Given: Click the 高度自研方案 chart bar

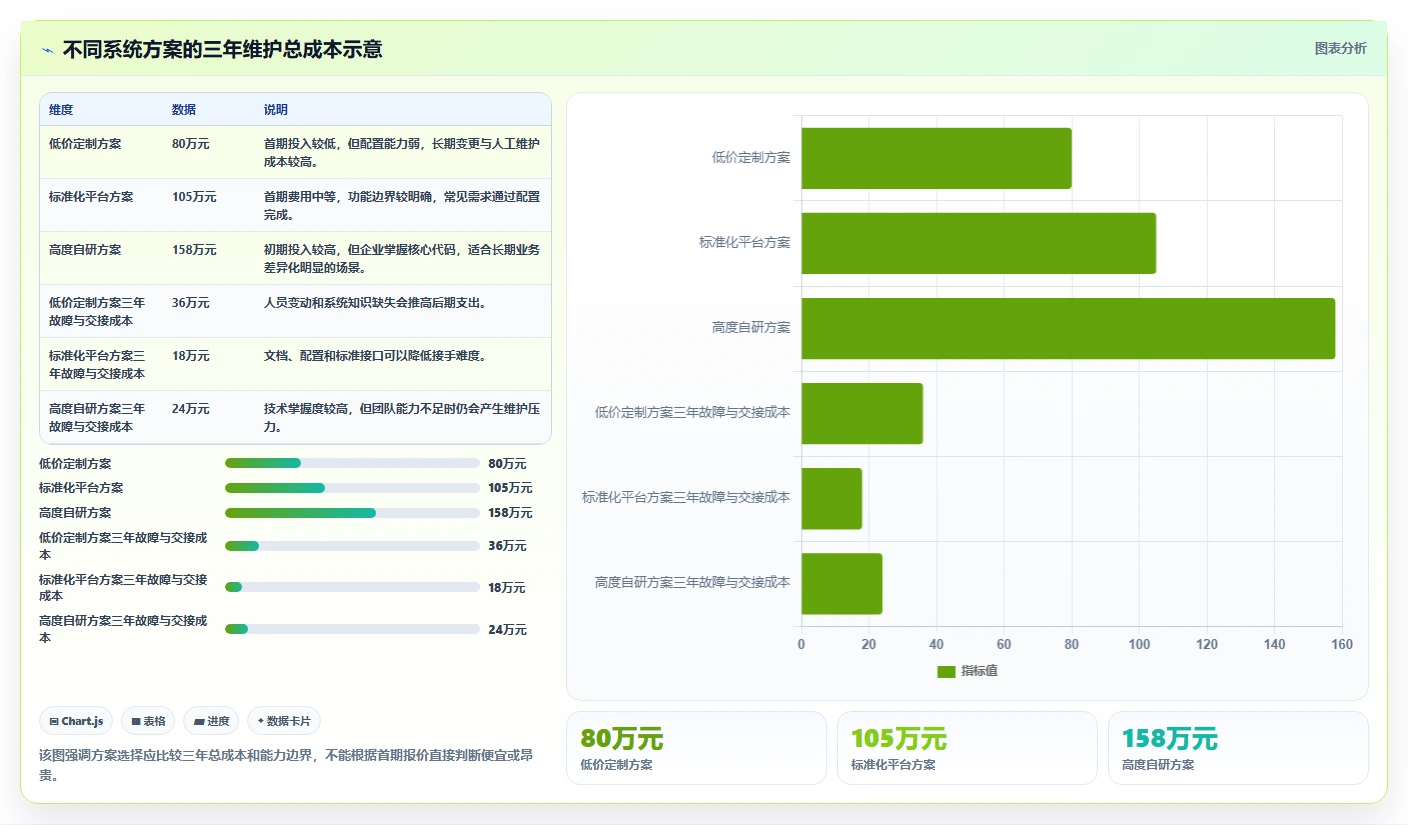Looking at the screenshot, I should [x=1068, y=328].
